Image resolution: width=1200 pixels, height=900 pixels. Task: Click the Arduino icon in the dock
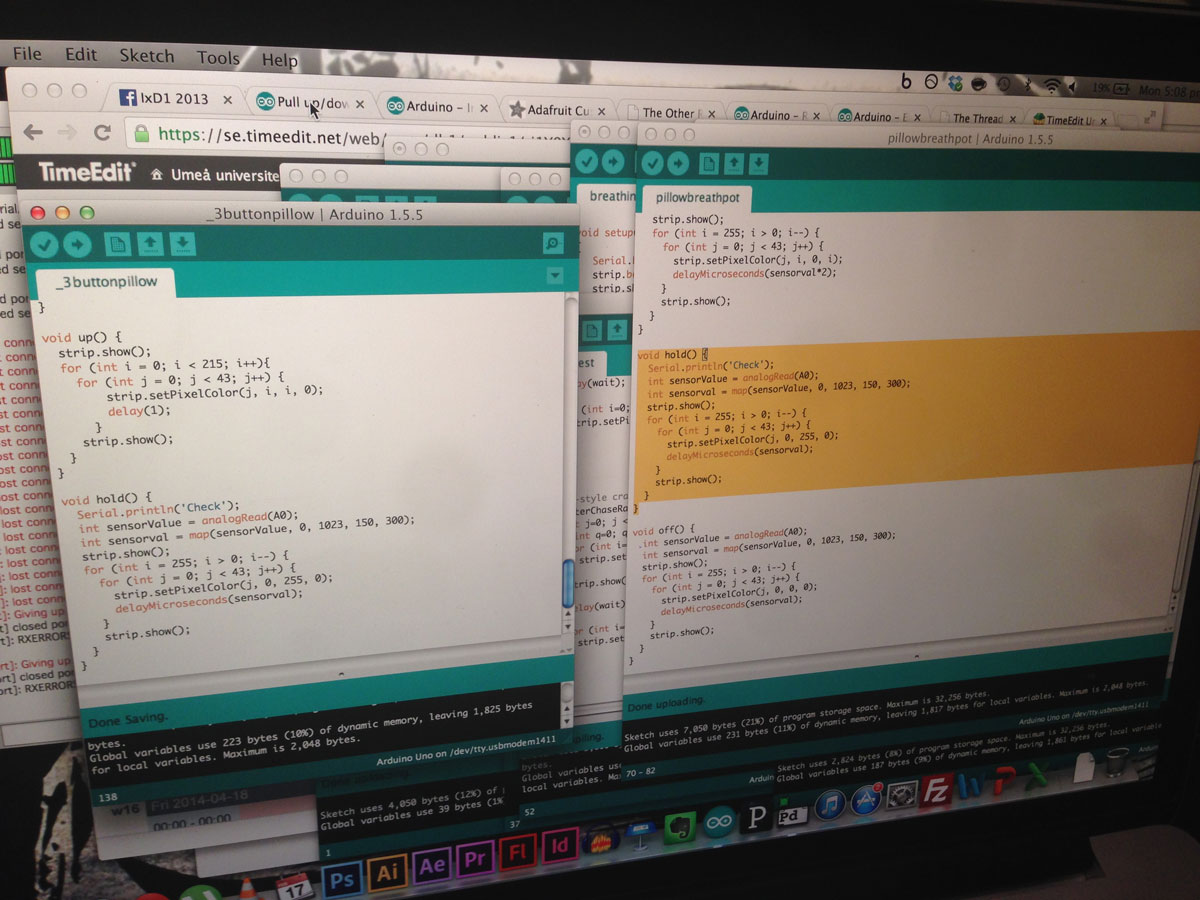tap(718, 823)
